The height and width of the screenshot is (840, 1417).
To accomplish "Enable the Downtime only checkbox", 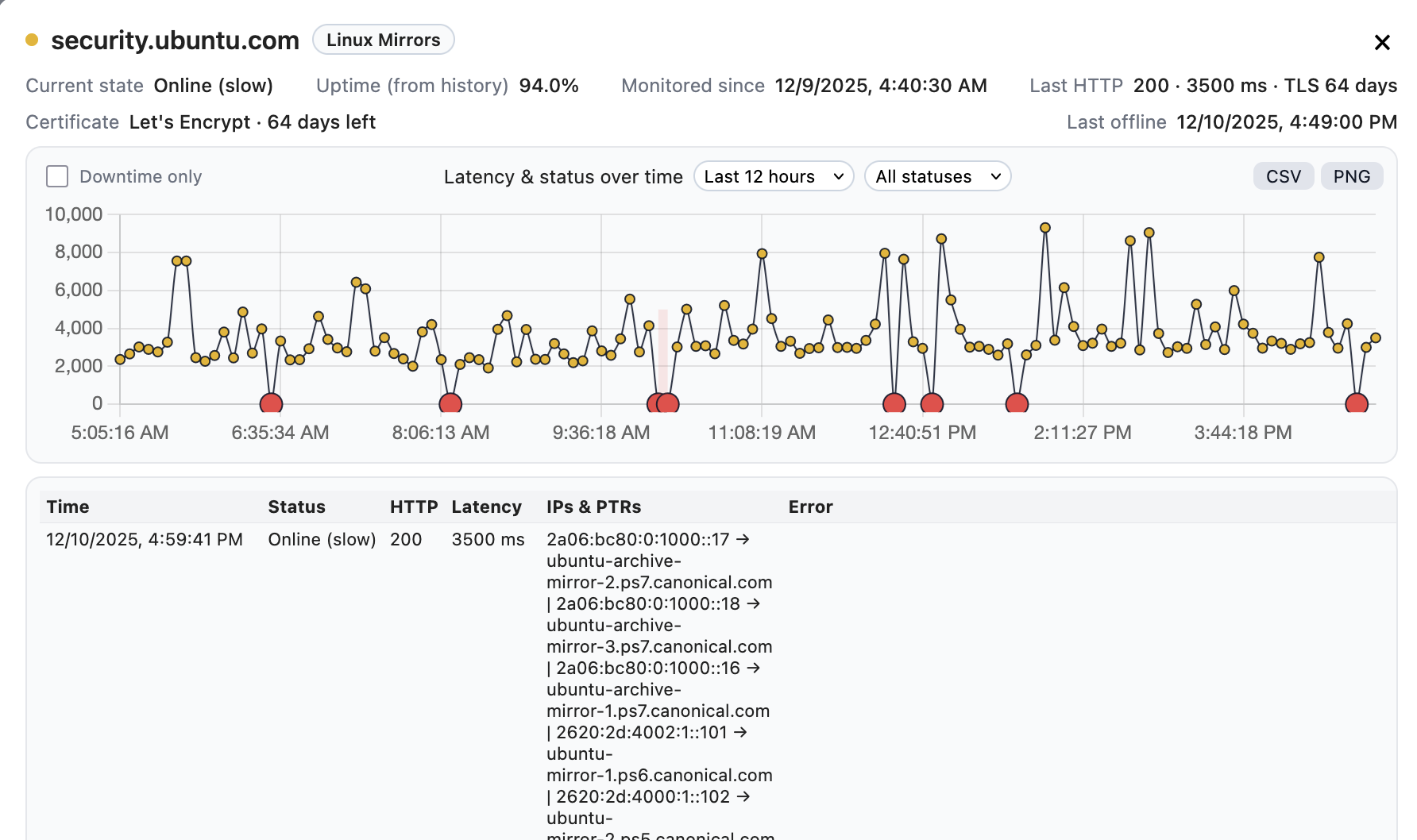I will point(57,176).
